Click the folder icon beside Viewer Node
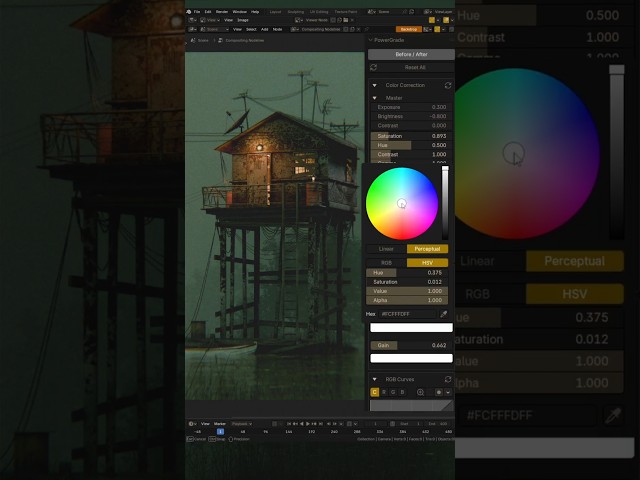 346,20
